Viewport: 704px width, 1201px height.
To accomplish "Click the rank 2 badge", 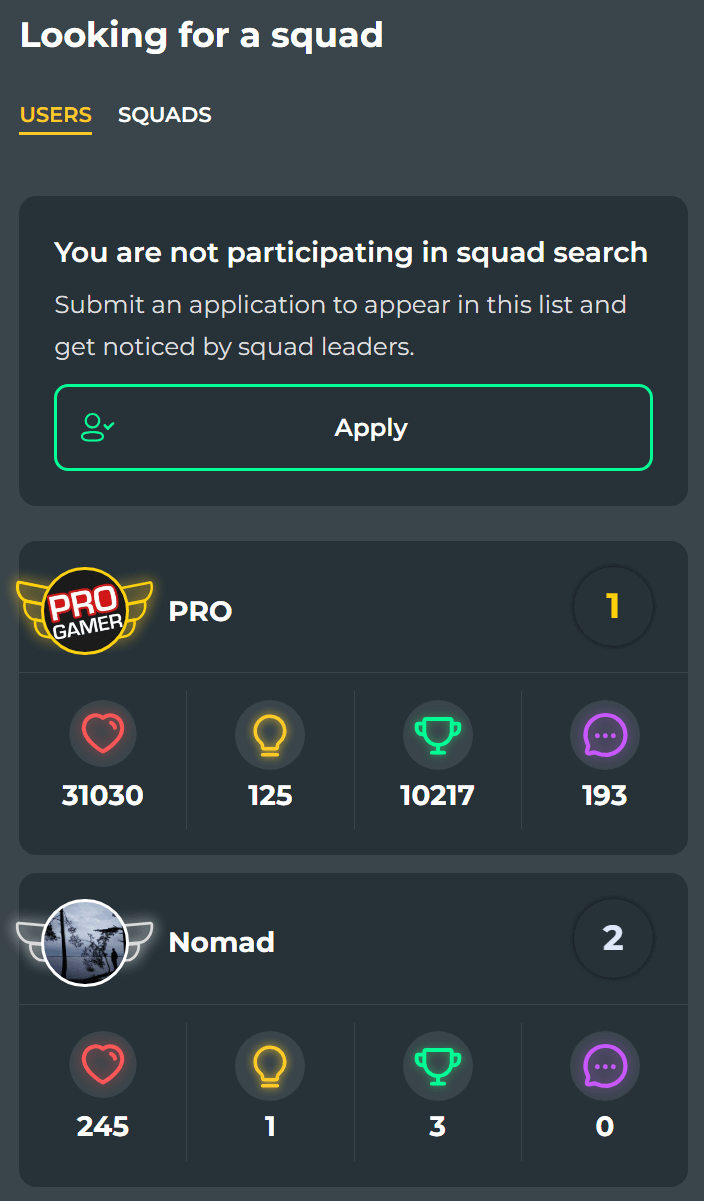I will click(613, 938).
